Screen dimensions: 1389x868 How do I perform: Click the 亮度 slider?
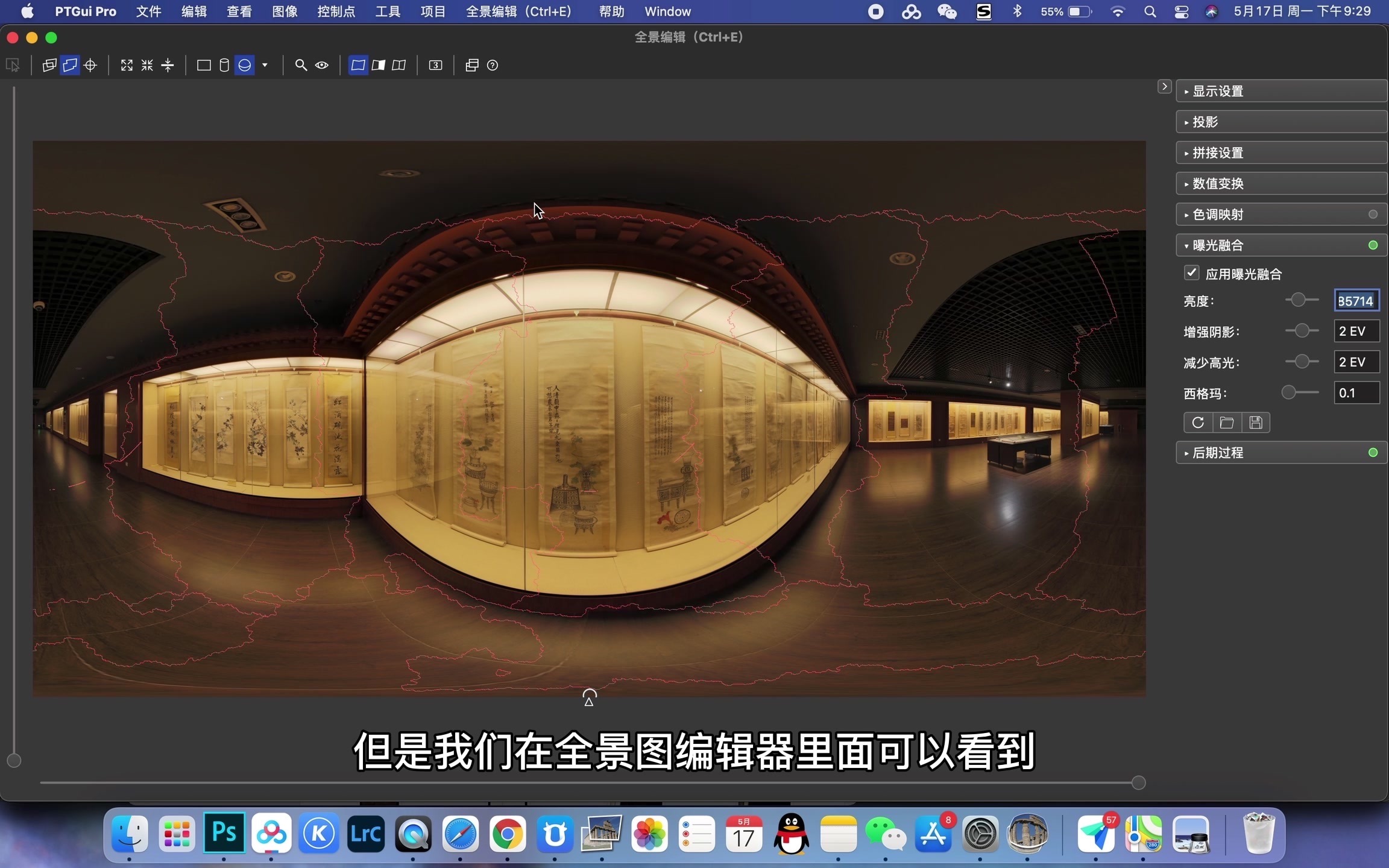[1302, 300]
